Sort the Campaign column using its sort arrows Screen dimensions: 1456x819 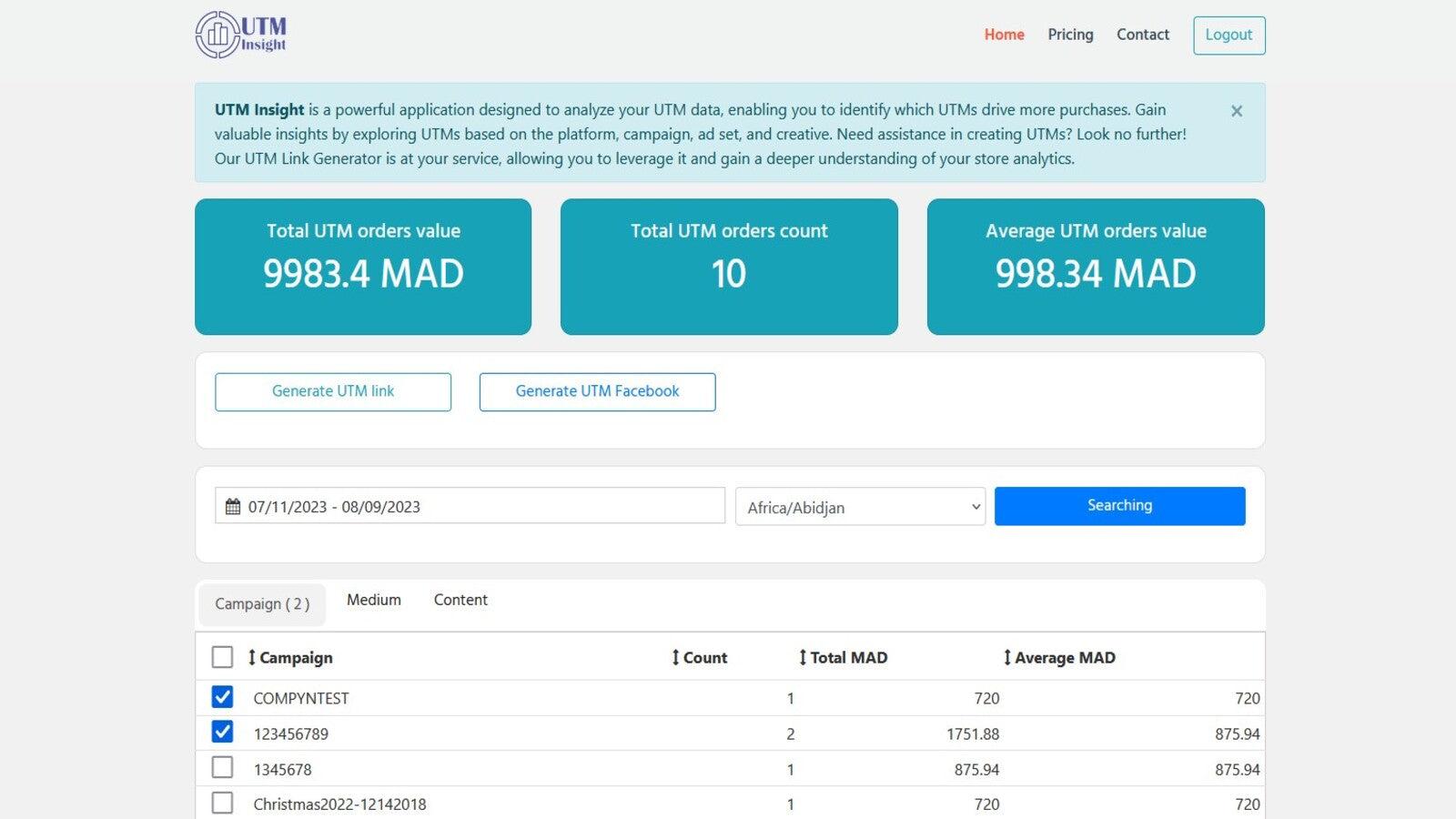point(251,657)
